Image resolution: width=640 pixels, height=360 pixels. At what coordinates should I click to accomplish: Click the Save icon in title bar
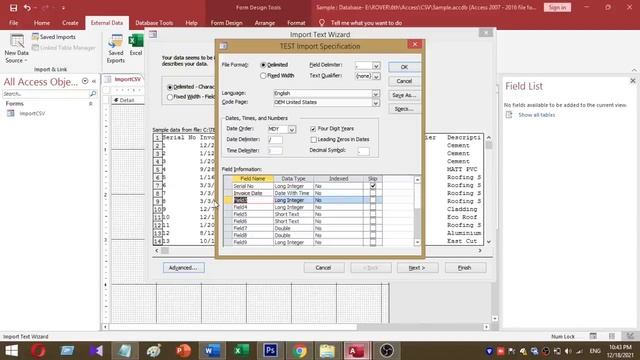tap(13, 8)
